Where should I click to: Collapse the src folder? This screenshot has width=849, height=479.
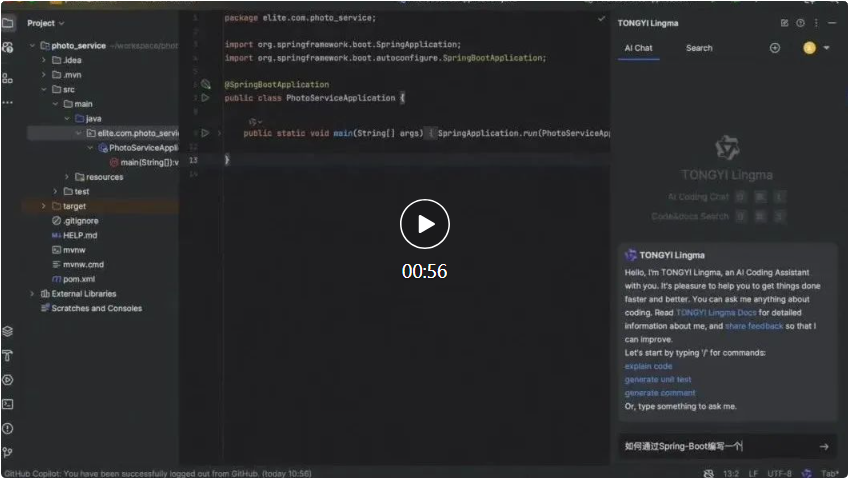[44, 89]
